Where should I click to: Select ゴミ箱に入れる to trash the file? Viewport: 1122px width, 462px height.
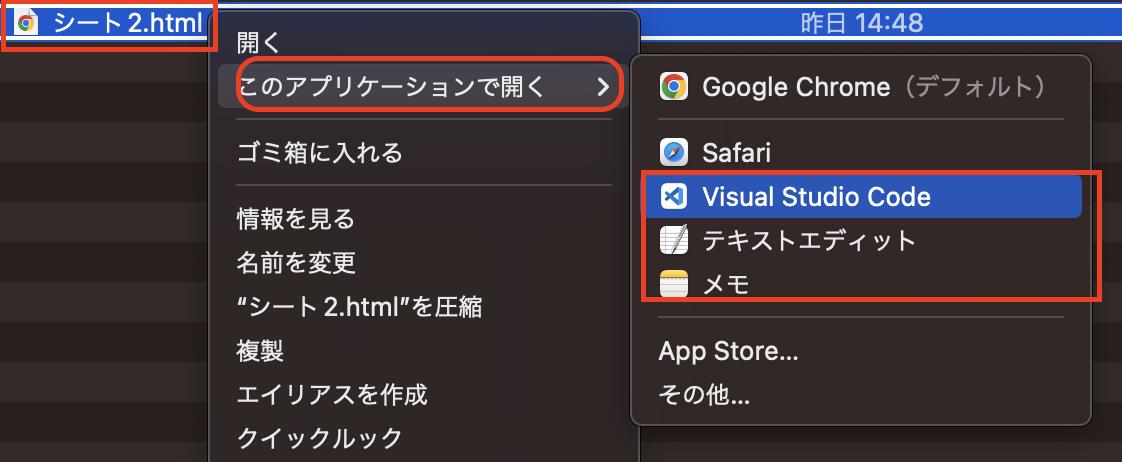click(x=319, y=152)
